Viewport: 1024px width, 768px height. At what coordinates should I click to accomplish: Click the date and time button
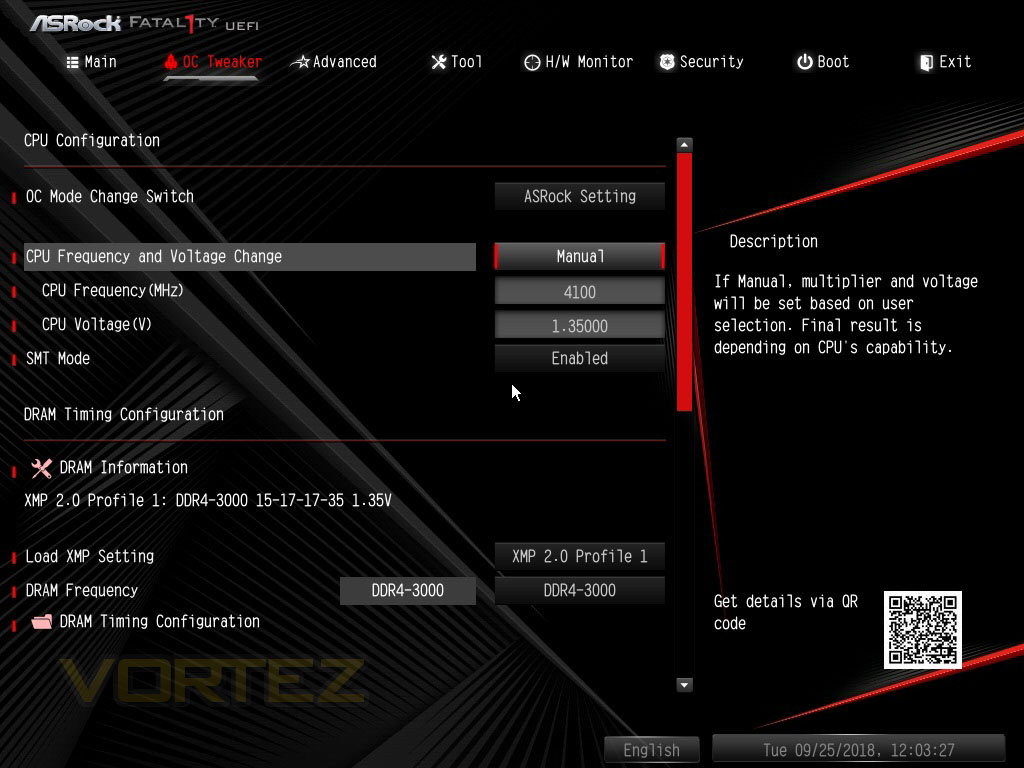coord(858,750)
